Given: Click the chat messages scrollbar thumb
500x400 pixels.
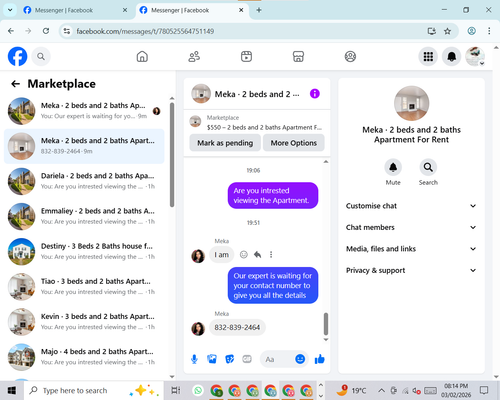Looking at the screenshot, I should [326, 324].
